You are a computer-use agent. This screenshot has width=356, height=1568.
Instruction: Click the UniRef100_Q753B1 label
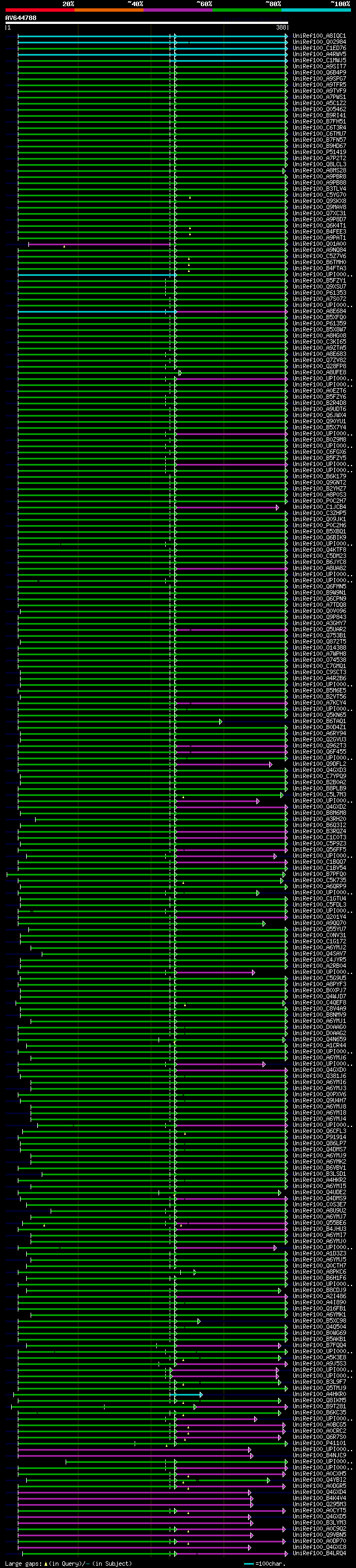click(319, 635)
